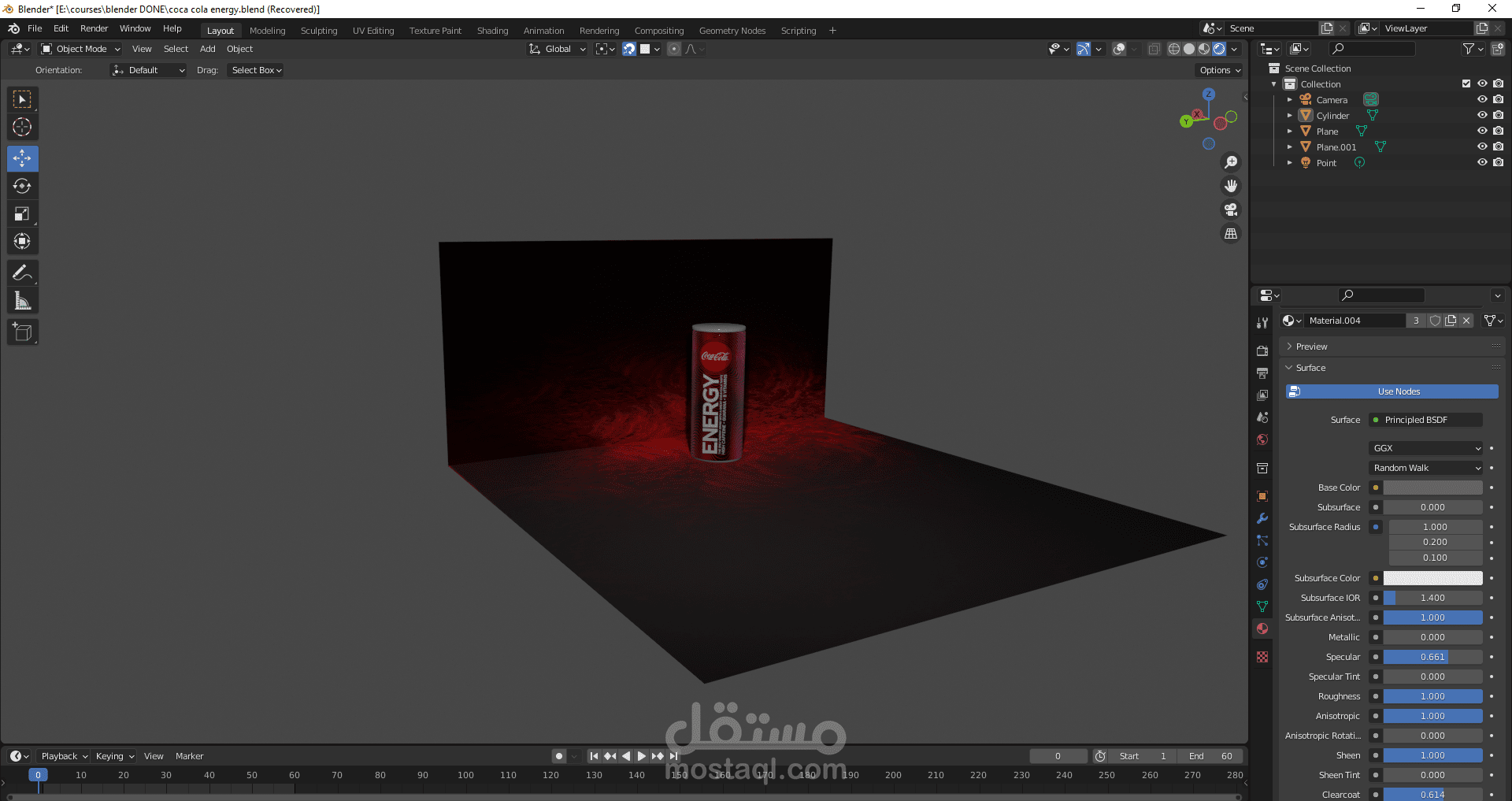
Task: Select the Measure tool
Action: [22, 300]
